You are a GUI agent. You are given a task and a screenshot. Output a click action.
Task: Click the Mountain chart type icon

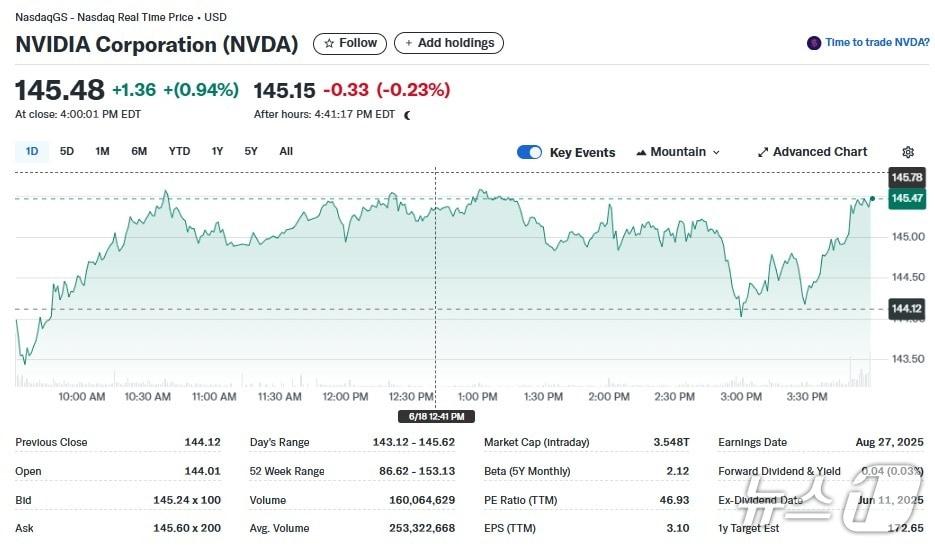641,152
